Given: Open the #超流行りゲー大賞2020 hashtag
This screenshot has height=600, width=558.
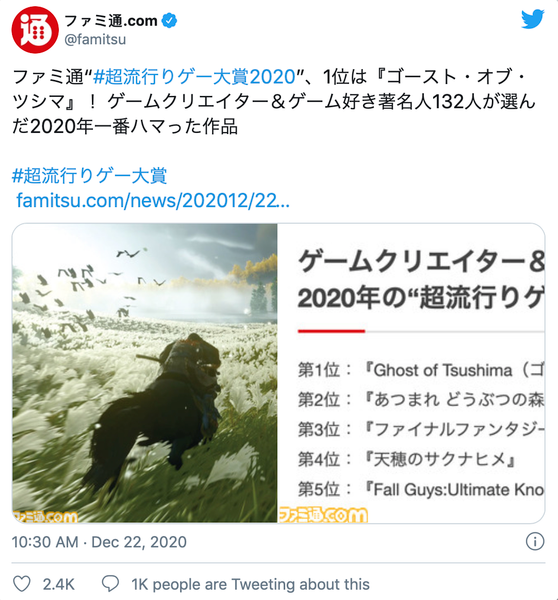Looking at the screenshot, I should tap(194, 77).
